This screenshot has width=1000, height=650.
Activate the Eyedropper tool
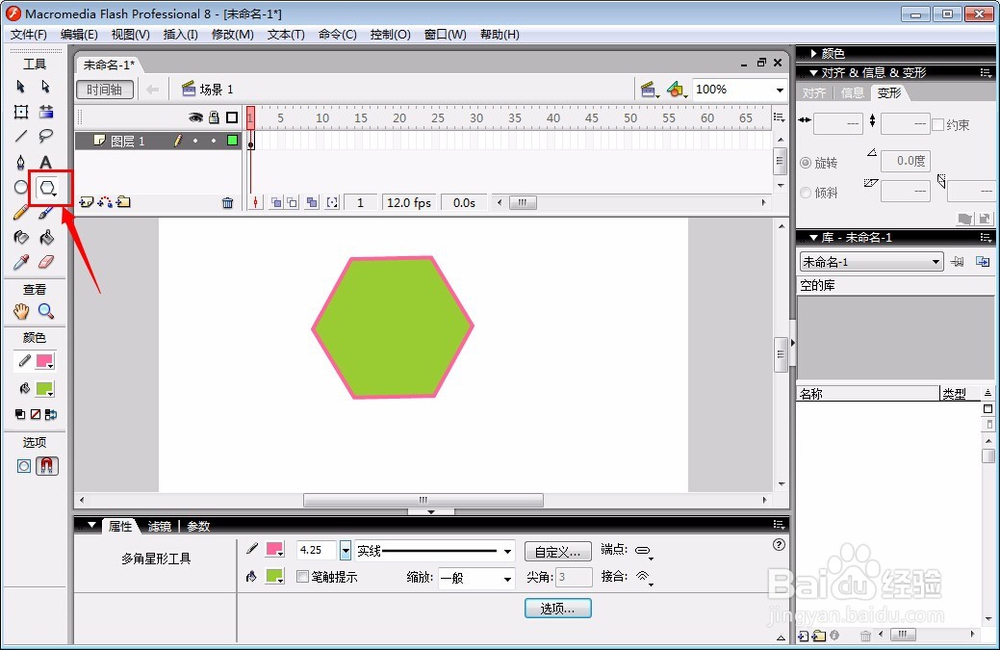pos(21,262)
